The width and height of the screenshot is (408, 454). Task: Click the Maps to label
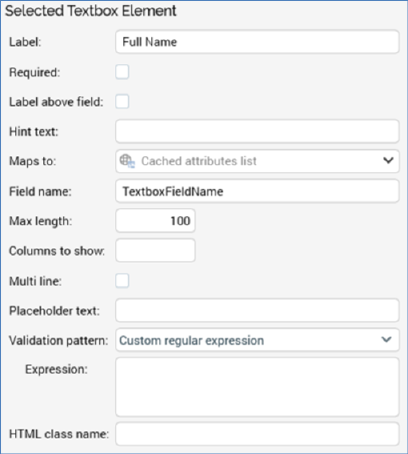pyautogui.click(x=32, y=161)
